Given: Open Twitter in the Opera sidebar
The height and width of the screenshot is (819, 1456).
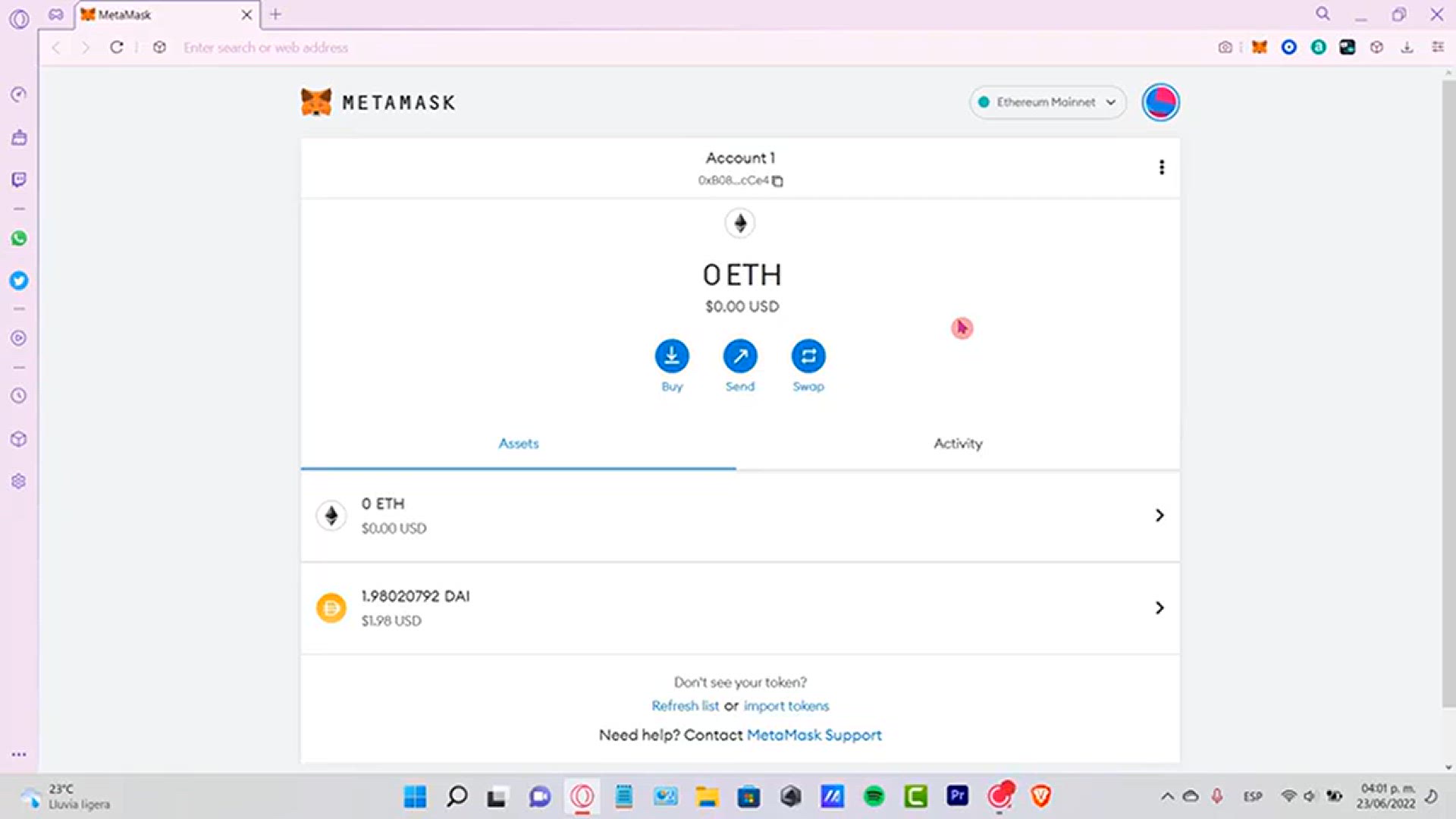Looking at the screenshot, I should point(19,281).
